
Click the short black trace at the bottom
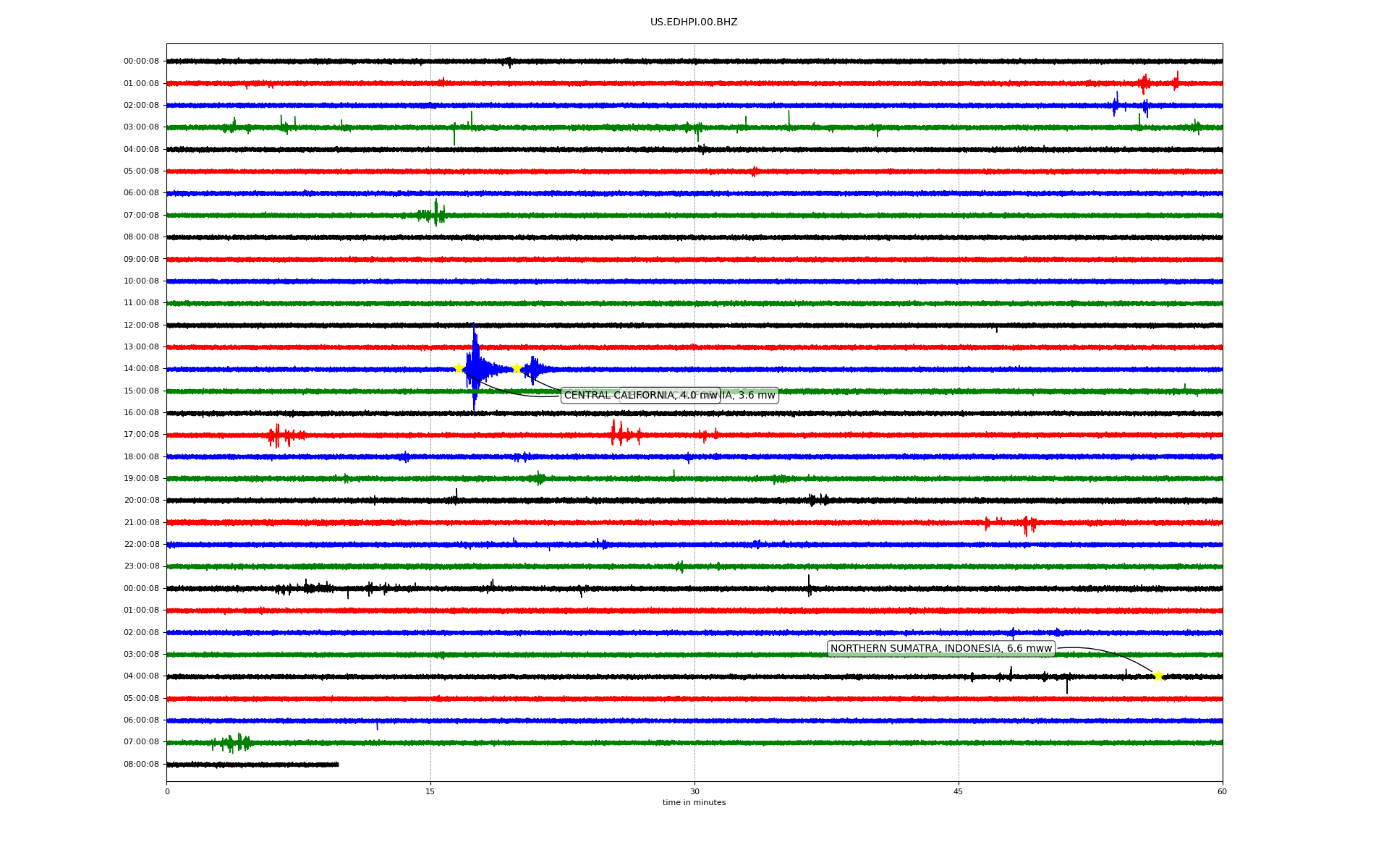[253, 765]
